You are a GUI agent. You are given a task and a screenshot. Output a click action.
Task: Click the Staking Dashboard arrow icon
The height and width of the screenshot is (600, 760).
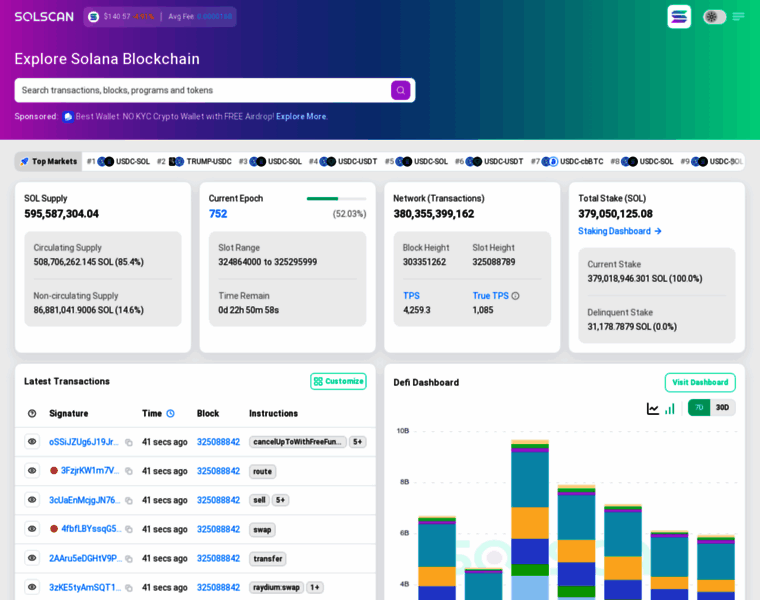658,231
